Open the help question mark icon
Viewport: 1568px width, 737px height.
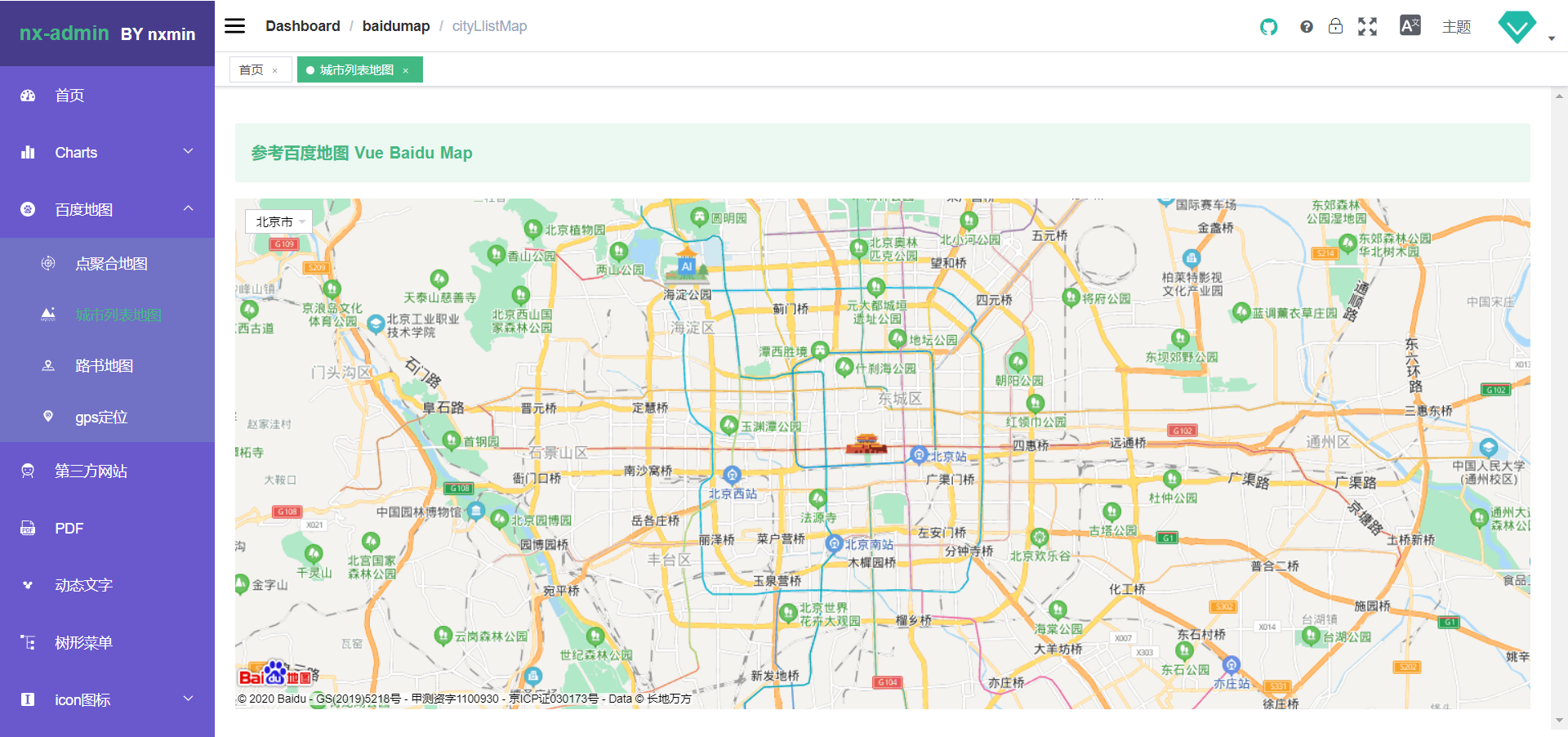pyautogui.click(x=1307, y=27)
